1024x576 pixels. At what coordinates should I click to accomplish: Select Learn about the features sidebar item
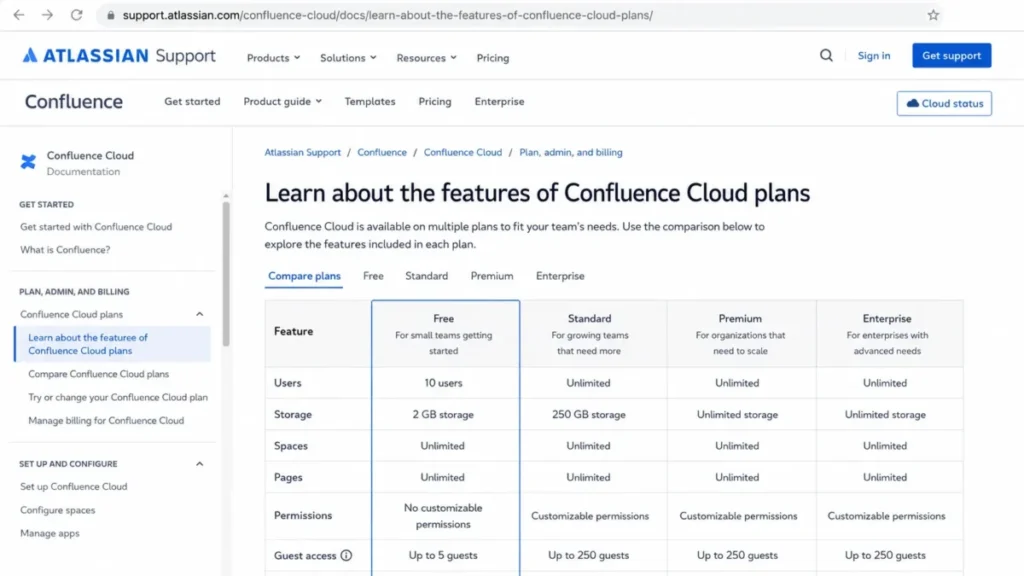tap(112, 344)
